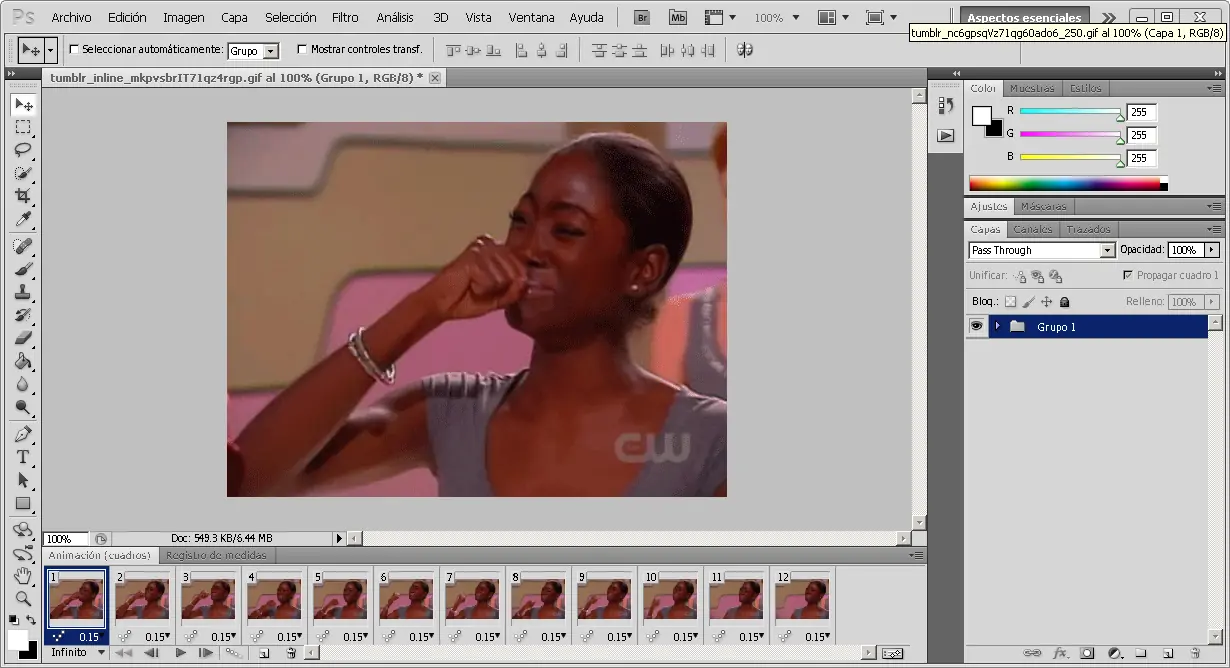
Task: Launch Bridge from the Br icon
Action: coord(644,18)
